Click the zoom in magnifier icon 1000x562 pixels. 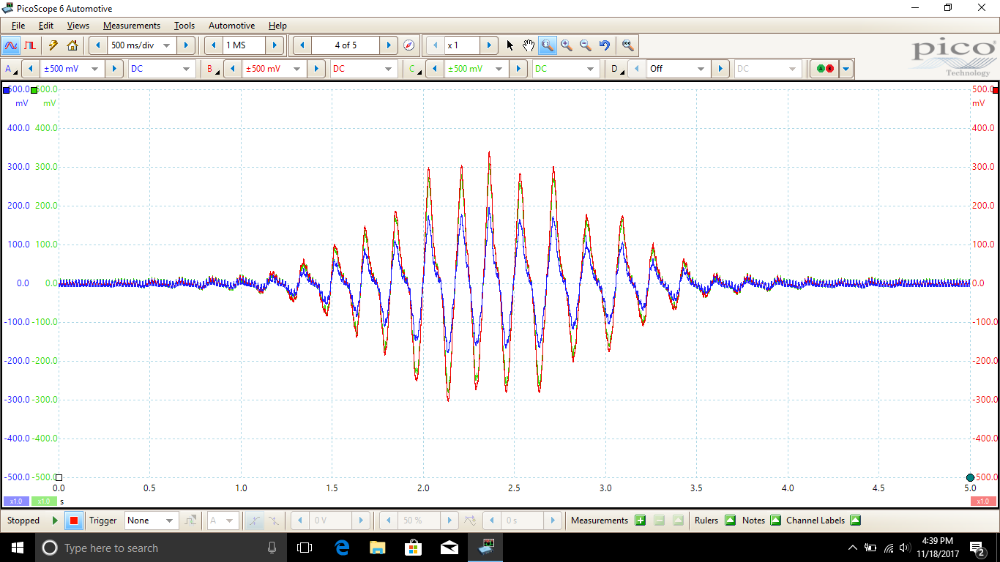pos(566,45)
